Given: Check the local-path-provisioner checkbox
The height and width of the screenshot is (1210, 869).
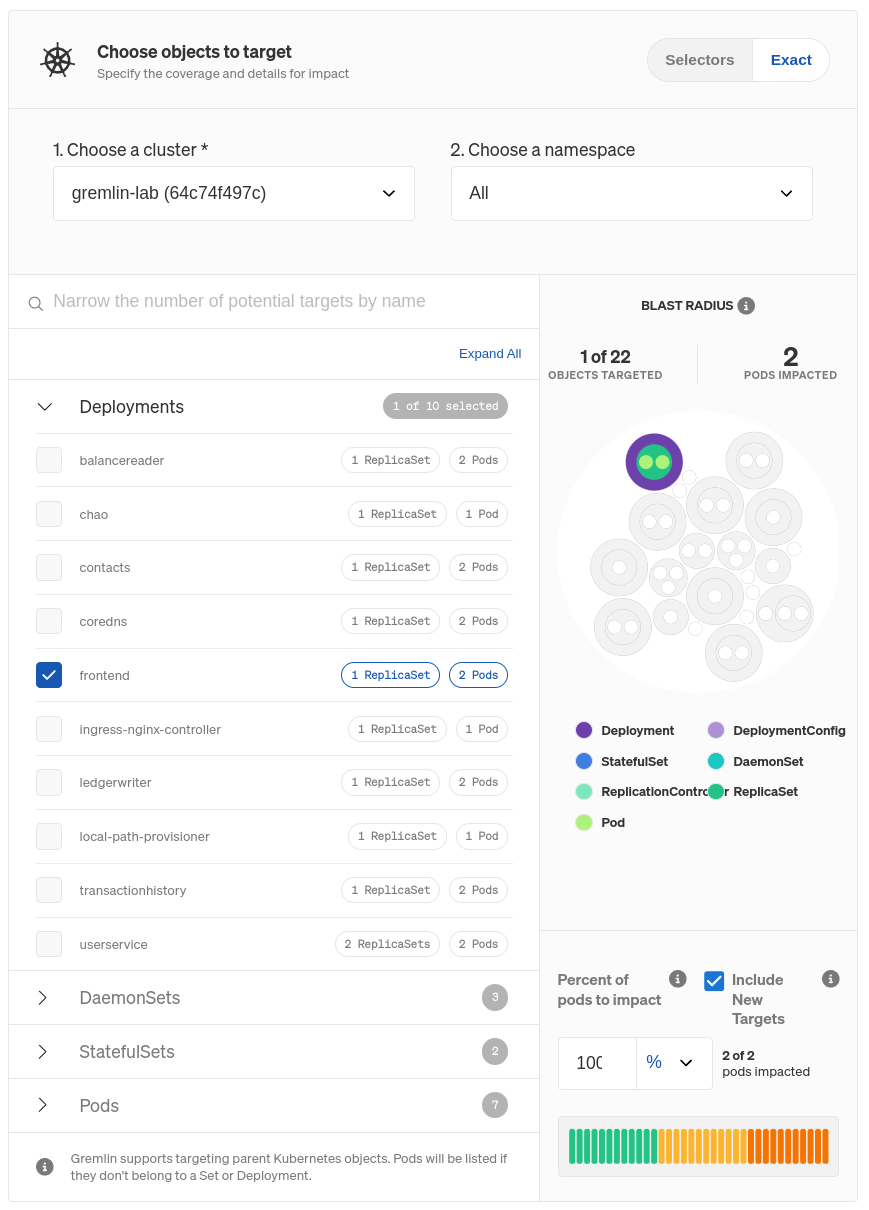Looking at the screenshot, I should [x=49, y=836].
